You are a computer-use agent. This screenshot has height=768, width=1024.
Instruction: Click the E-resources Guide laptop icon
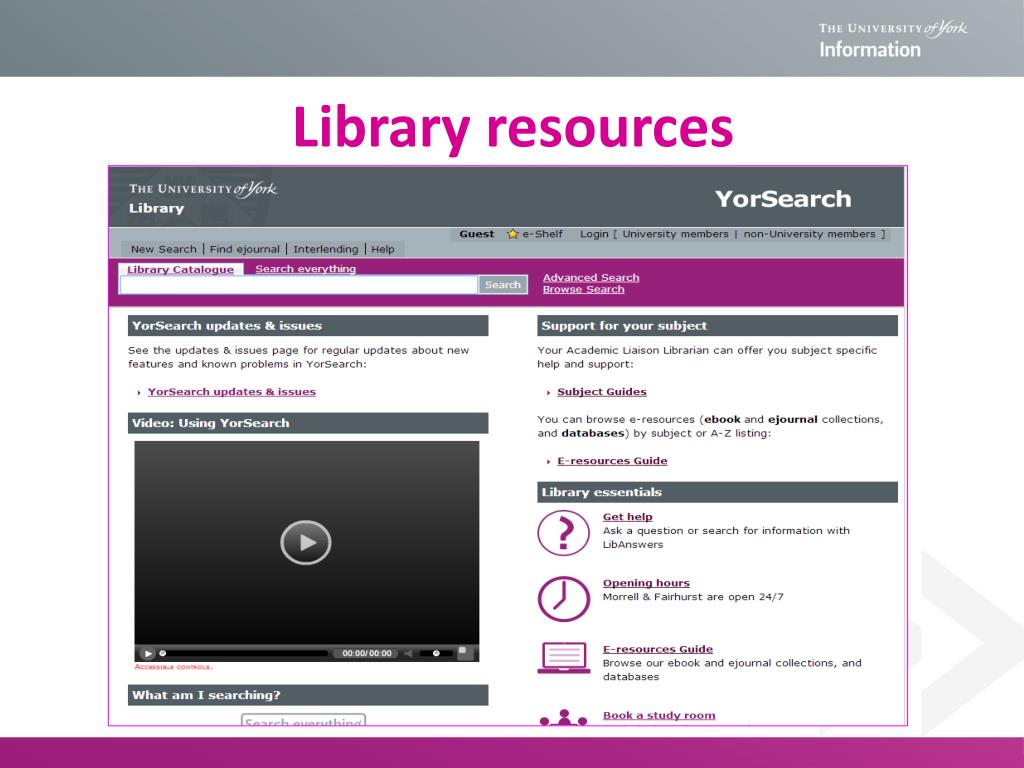click(564, 658)
